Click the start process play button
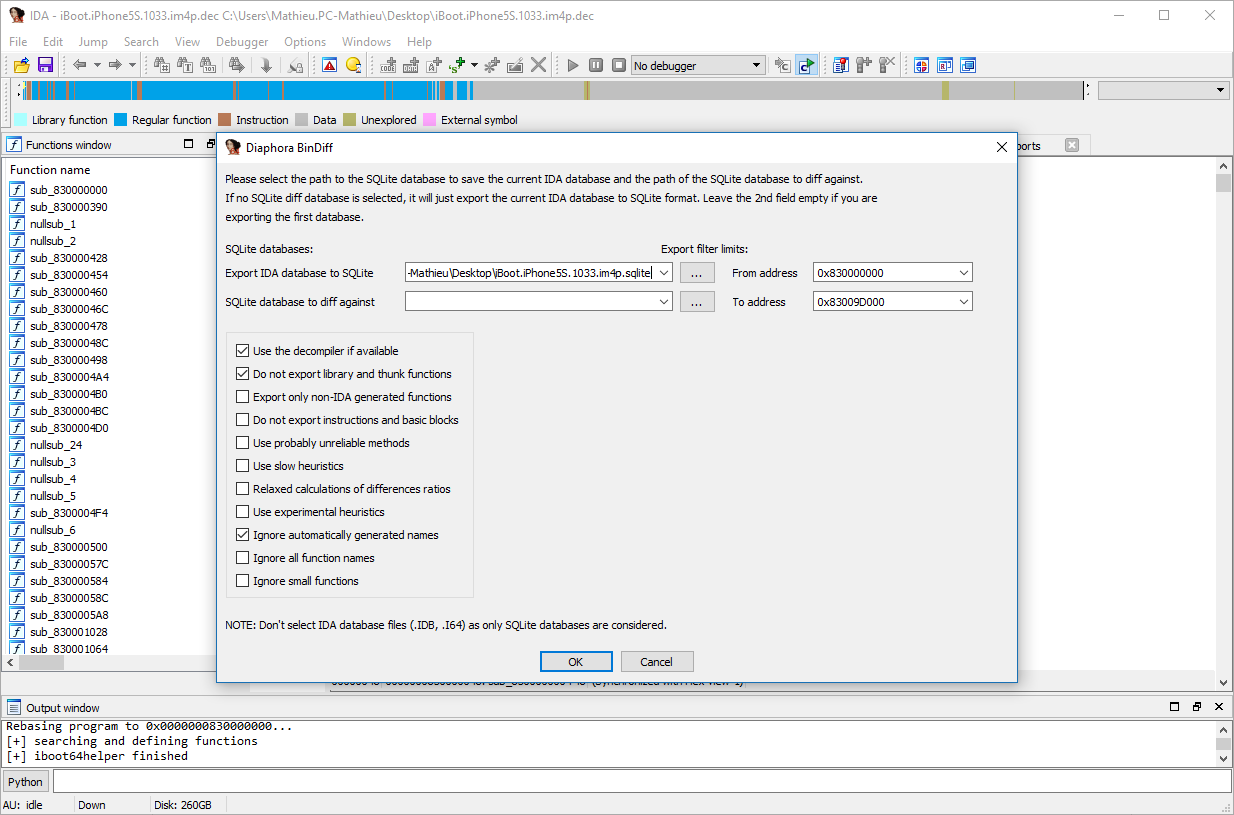The image size is (1234, 815). (x=573, y=65)
